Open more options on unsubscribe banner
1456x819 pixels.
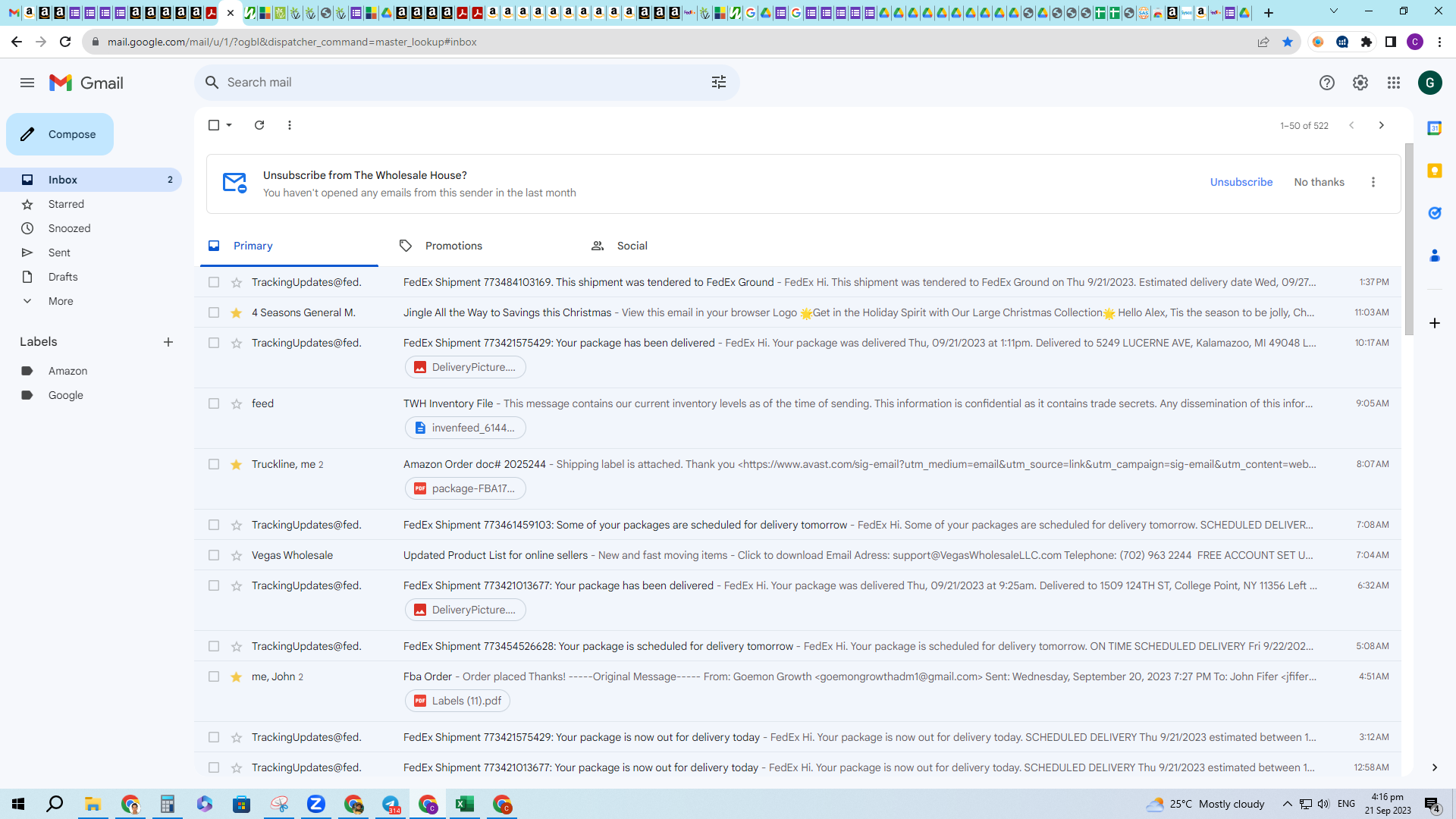(1373, 182)
